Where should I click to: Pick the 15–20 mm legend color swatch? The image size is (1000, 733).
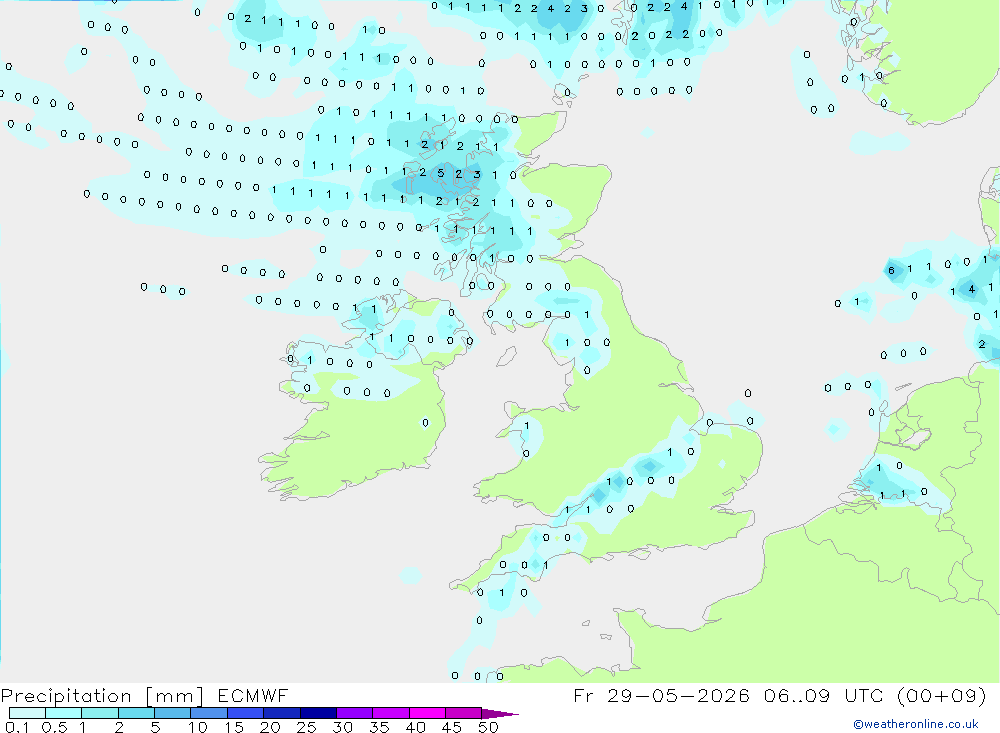(246, 713)
